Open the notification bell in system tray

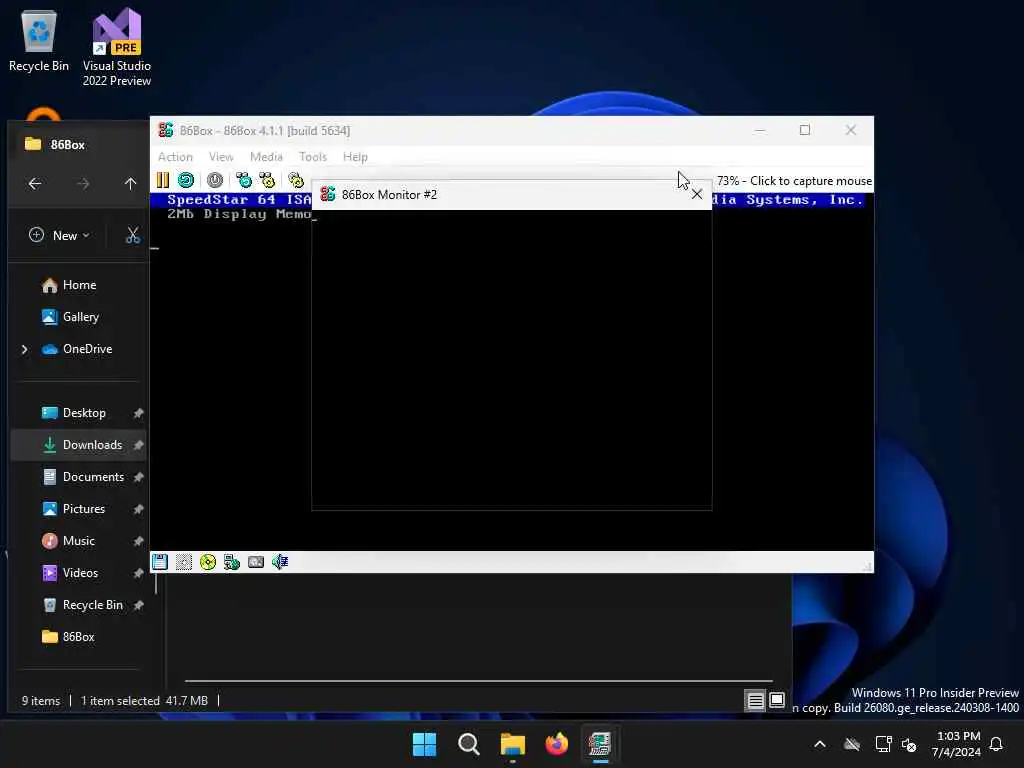[997, 744]
